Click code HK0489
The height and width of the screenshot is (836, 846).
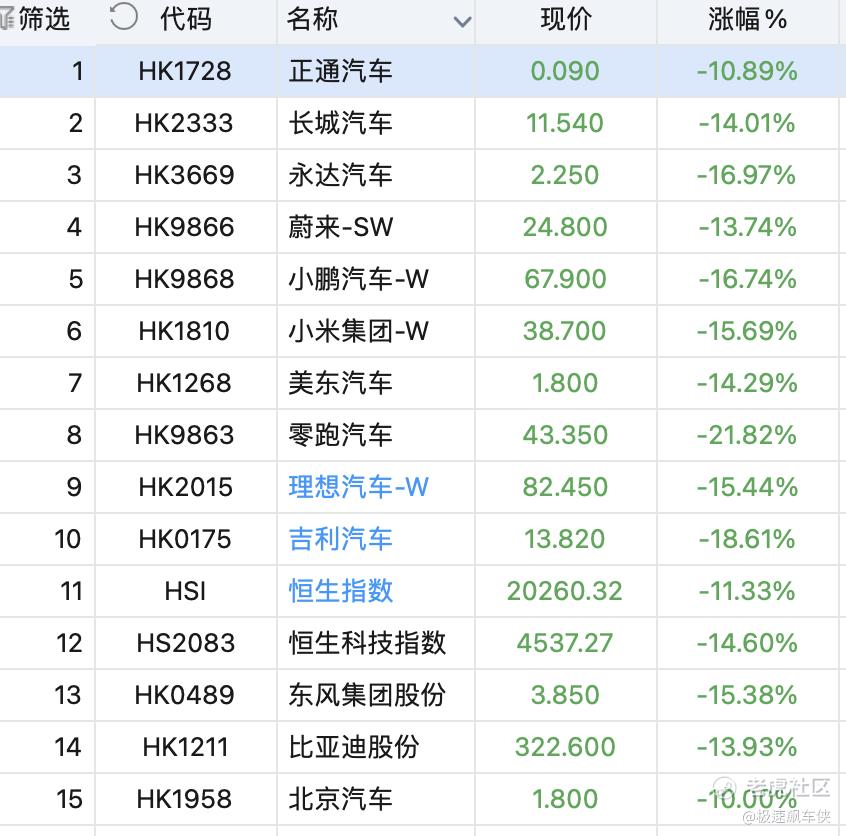pos(185,695)
